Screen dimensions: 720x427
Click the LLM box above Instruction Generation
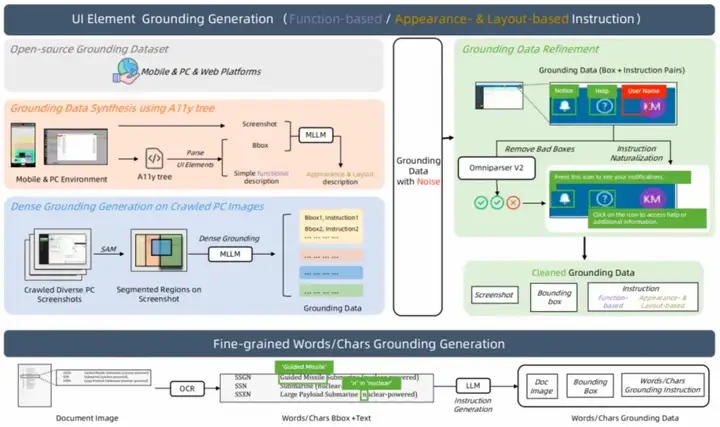pos(473,386)
